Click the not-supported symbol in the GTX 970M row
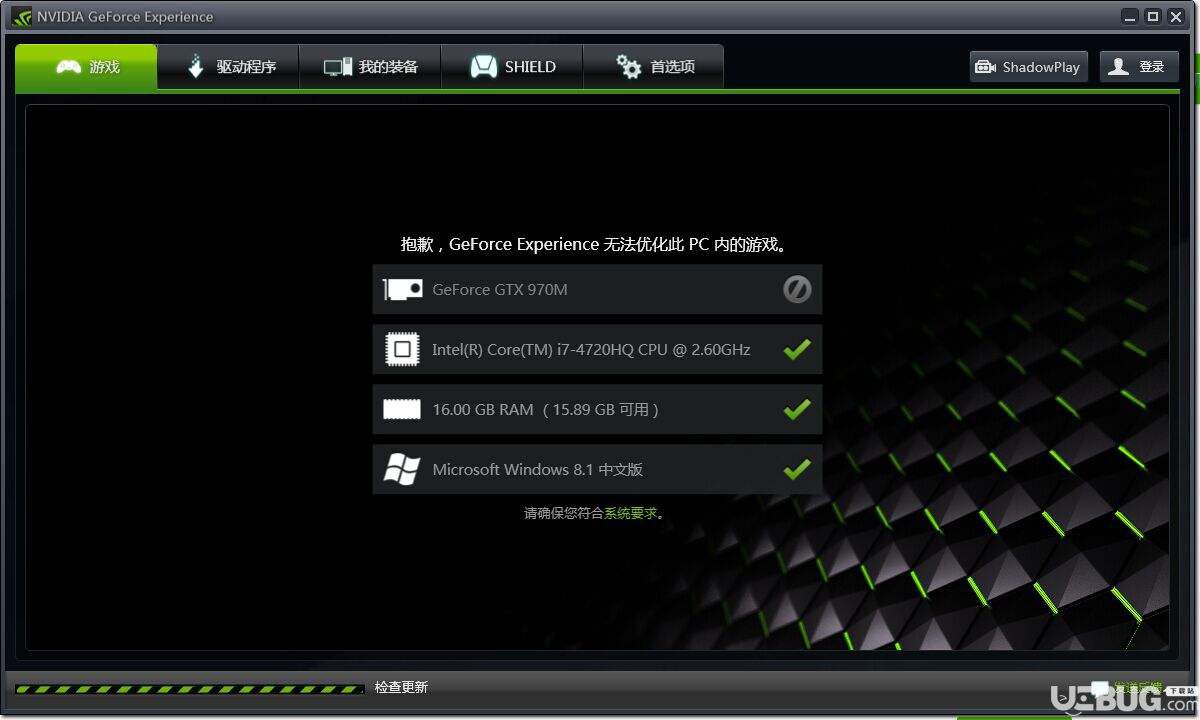The height and width of the screenshot is (720, 1200). [797, 289]
